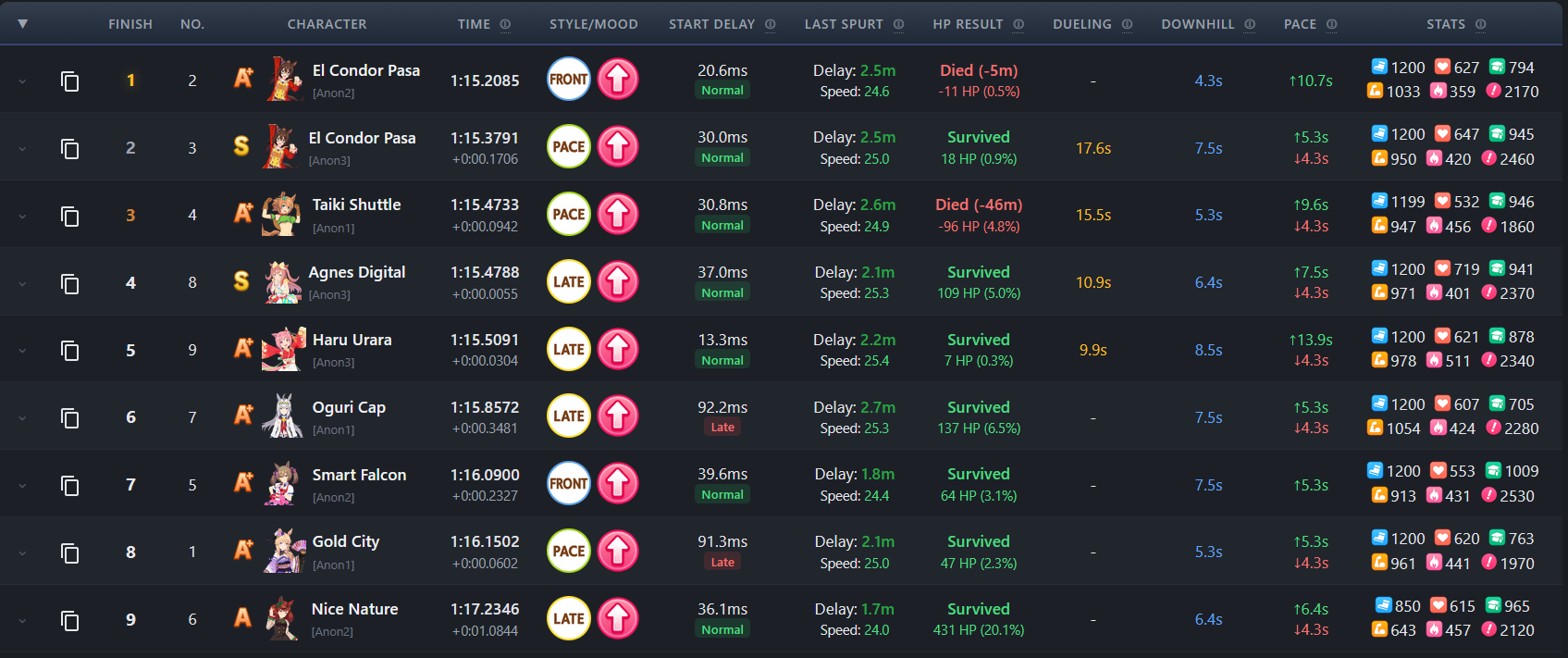The width and height of the screenshot is (1568, 658).
Task: Expand the Smart Falcon row details
Action: [x=22, y=486]
